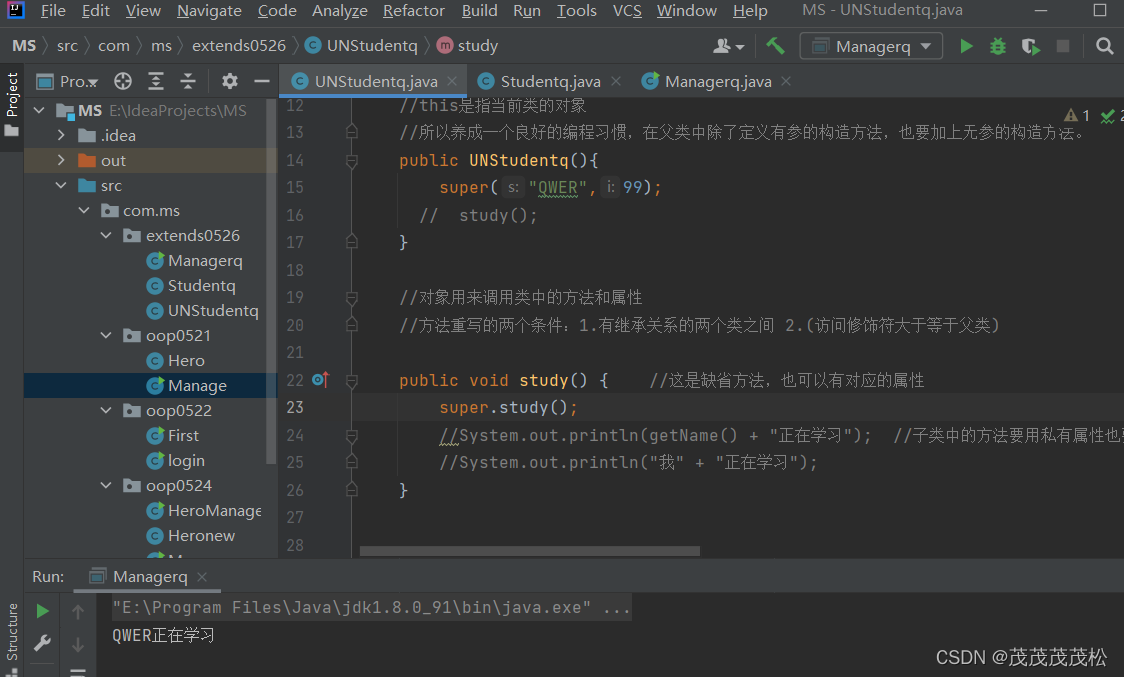Click the editor horizontal scrollbar
Image resolution: width=1124 pixels, height=677 pixels.
point(530,551)
